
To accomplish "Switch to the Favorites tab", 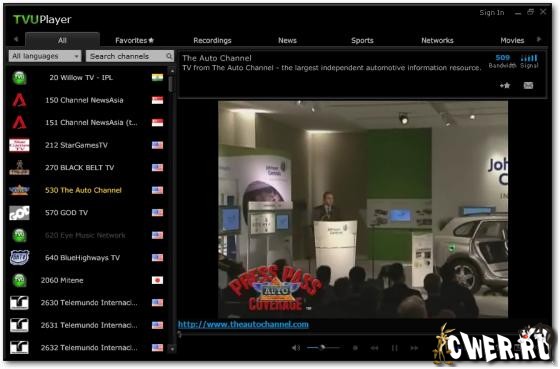I will point(134,40).
